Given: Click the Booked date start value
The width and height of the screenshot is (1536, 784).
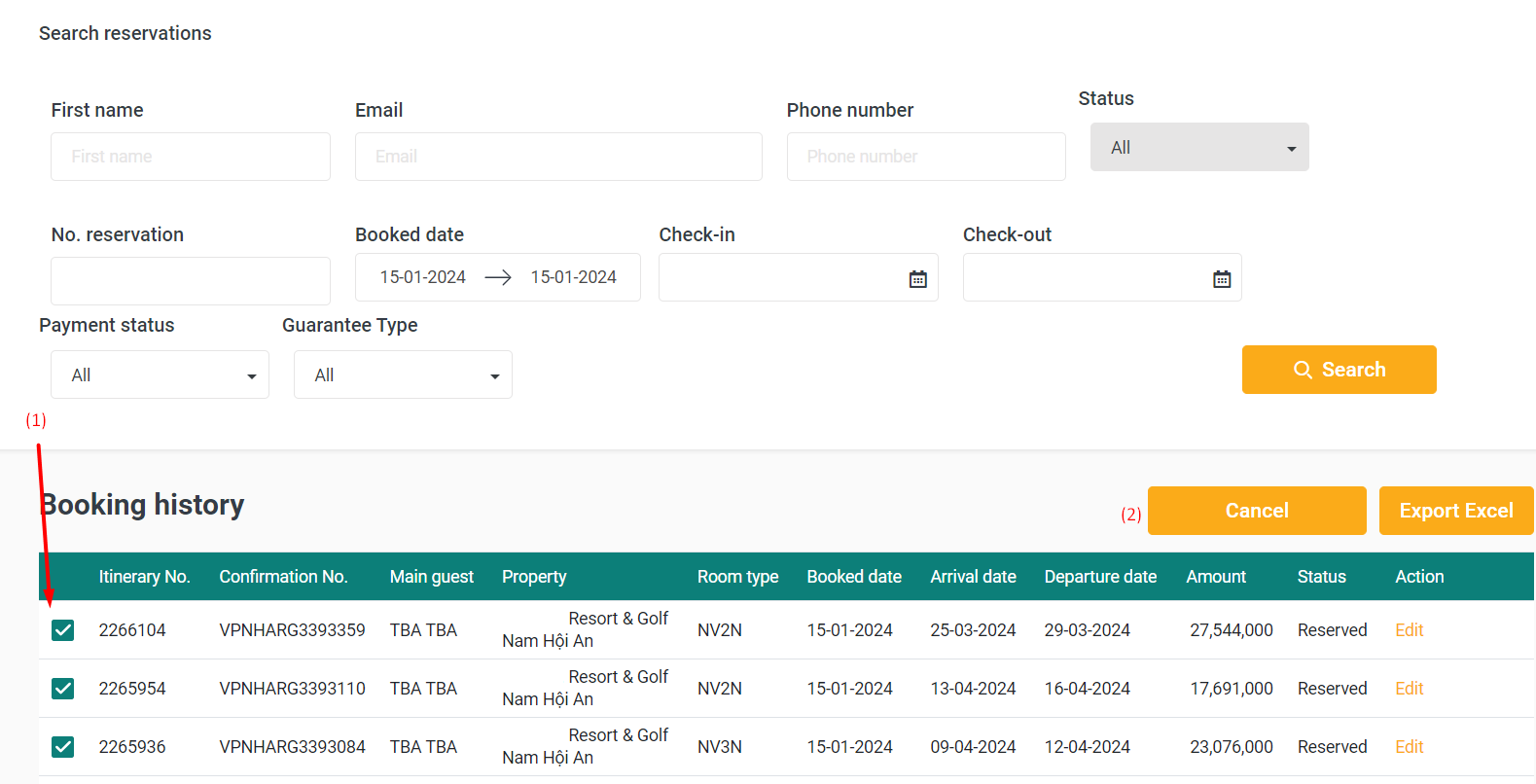Looking at the screenshot, I should 423,277.
